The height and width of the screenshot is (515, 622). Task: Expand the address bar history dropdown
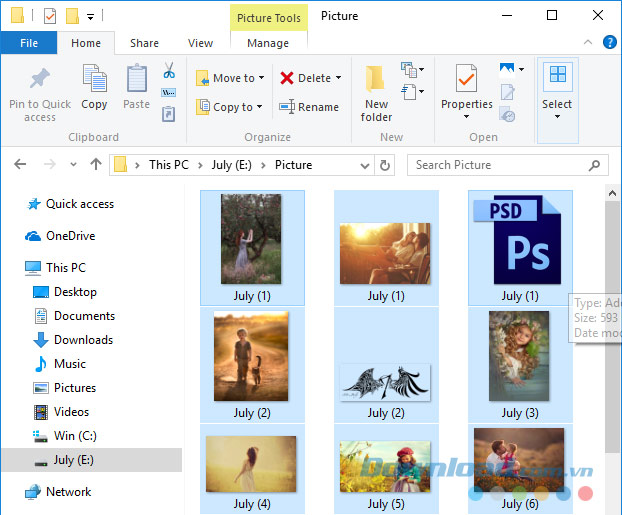coord(365,165)
